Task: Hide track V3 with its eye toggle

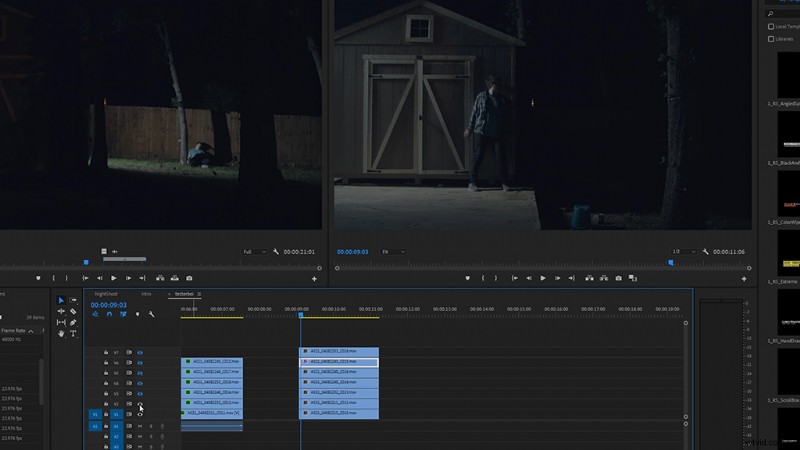Action: pyautogui.click(x=140, y=393)
